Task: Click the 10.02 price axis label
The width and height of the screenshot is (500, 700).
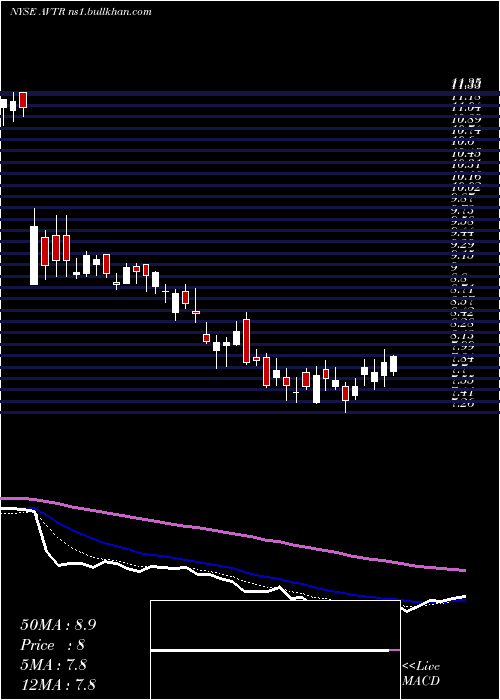Action: pyautogui.click(x=466, y=188)
